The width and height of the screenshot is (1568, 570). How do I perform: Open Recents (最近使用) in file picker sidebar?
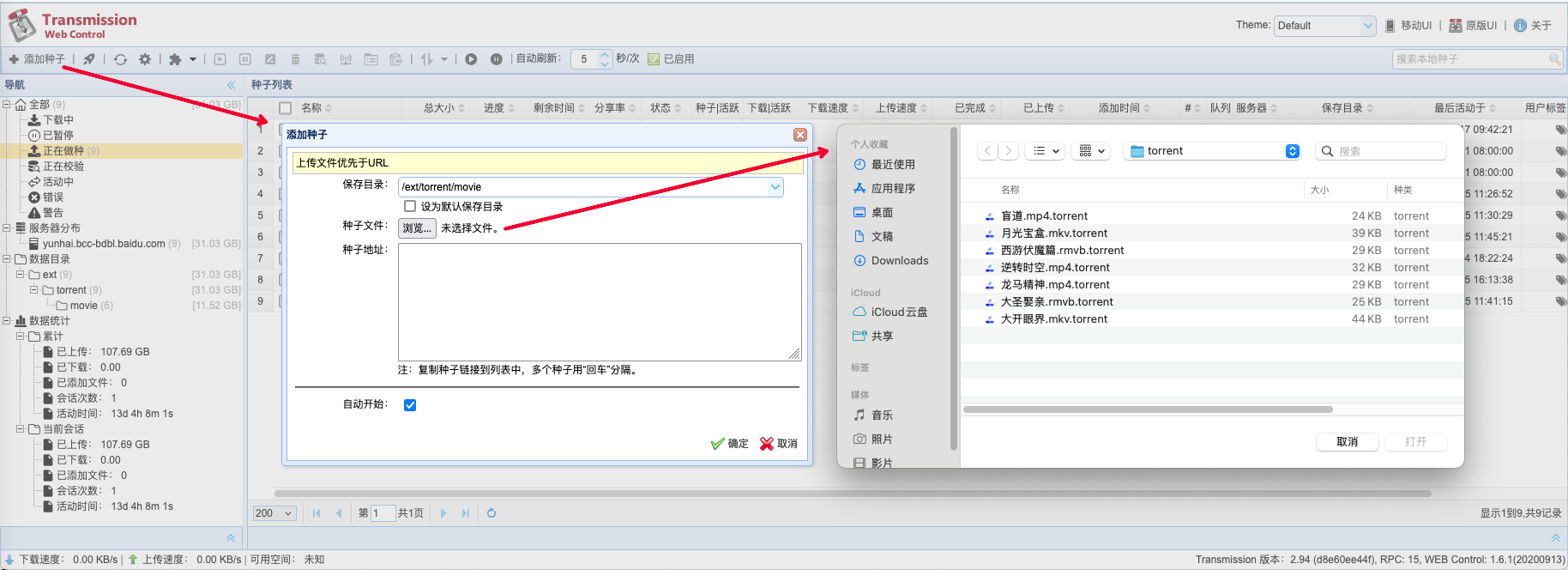coord(884,165)
